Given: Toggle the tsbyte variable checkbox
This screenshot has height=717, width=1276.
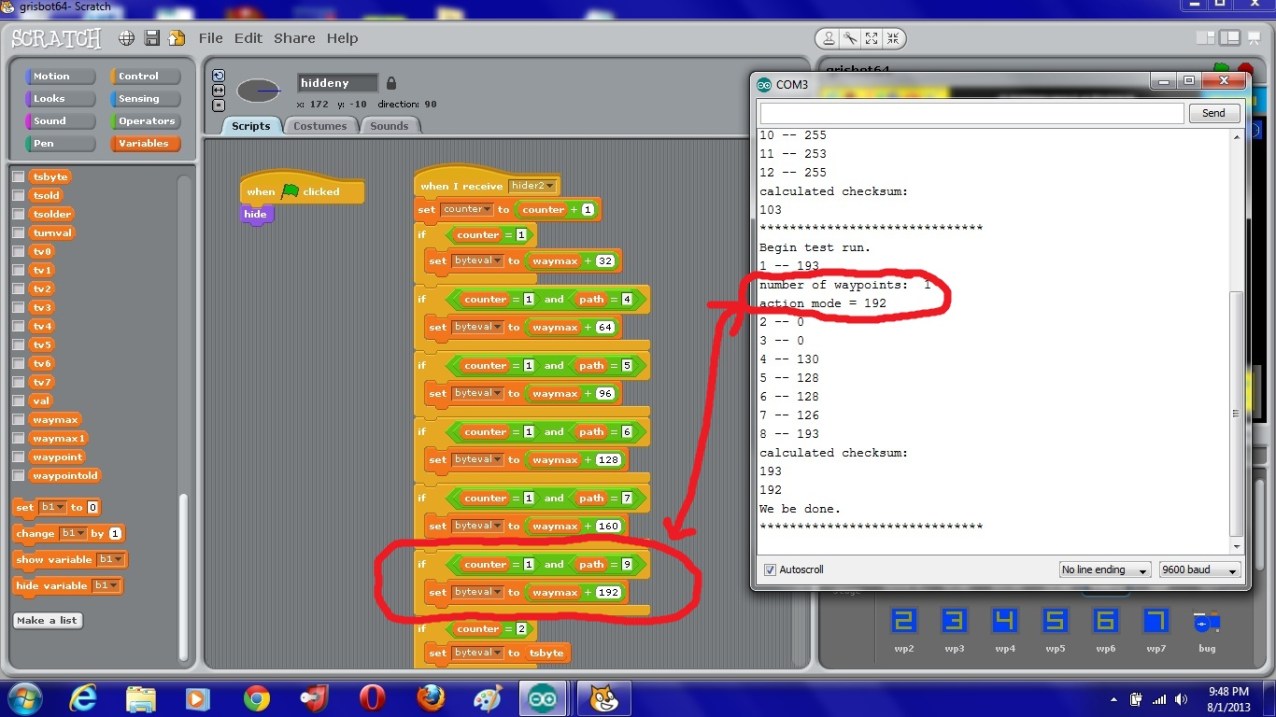Looking at the screenshot, I should click(x=18, y=177).
